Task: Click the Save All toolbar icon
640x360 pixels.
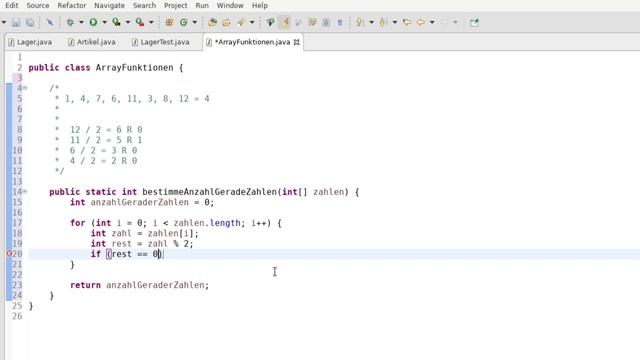Action: coord(30,22)
